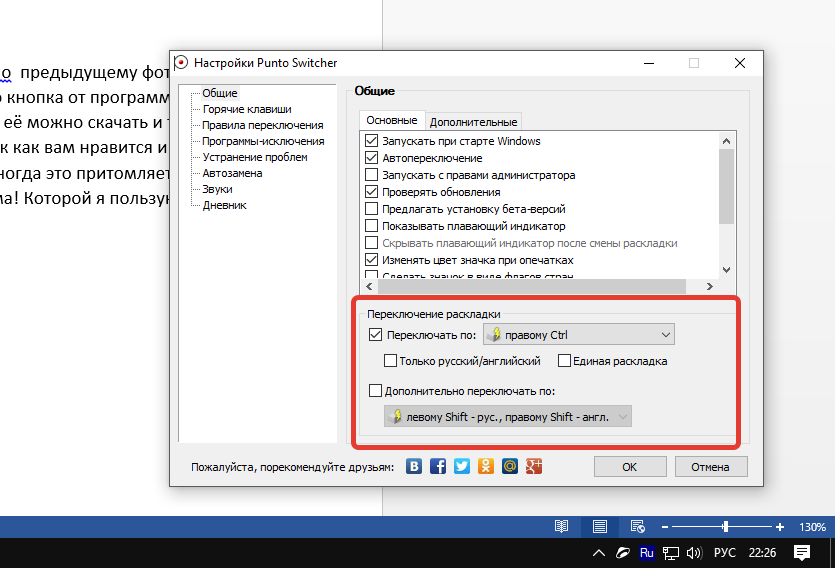Screen dimensions: 835x568
Task: Share via Mail.ru @ icon
Action: (x=510, y=466)
